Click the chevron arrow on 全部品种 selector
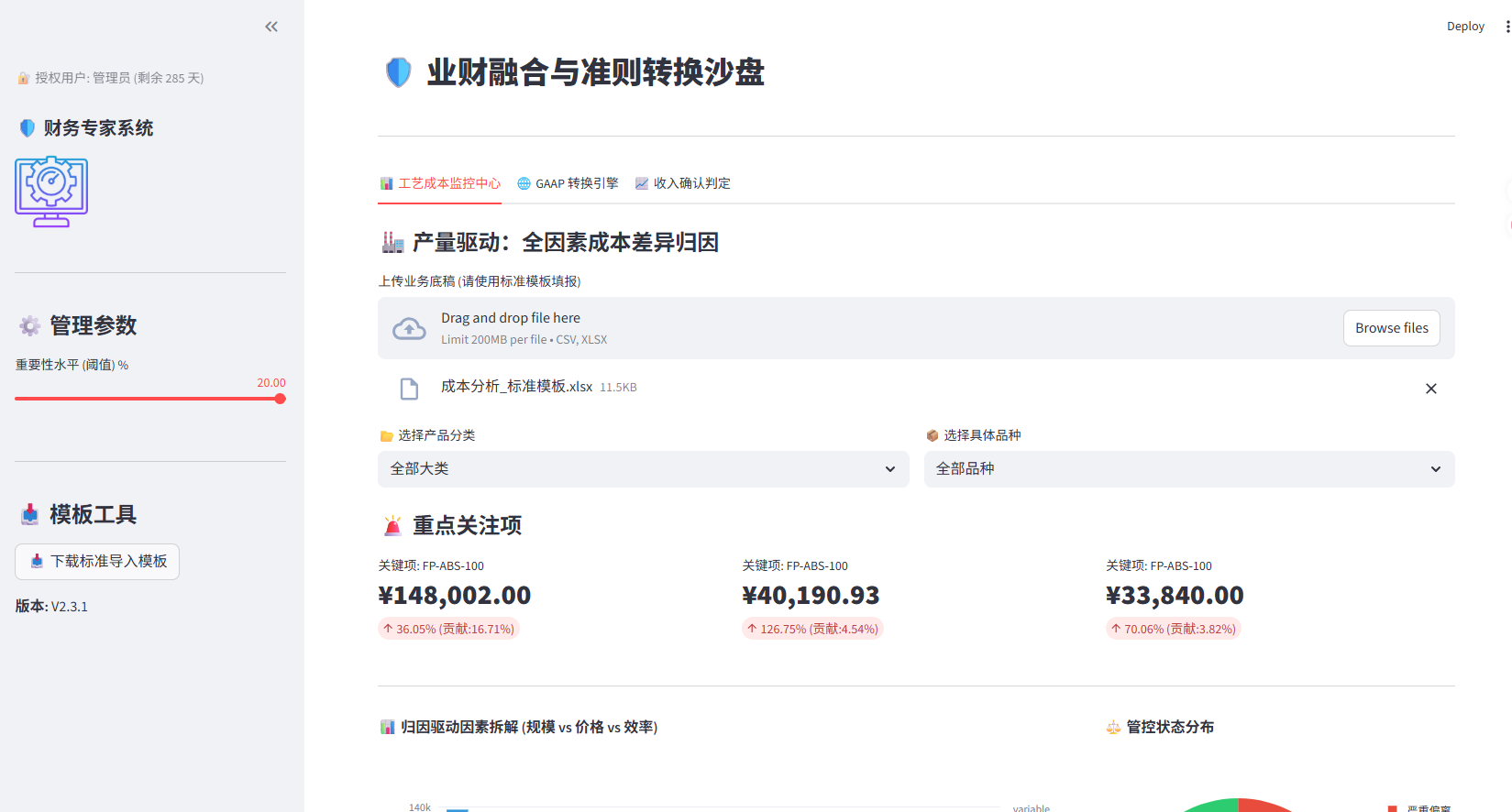The image size is (1512, 812). [x=1435, y=469]
